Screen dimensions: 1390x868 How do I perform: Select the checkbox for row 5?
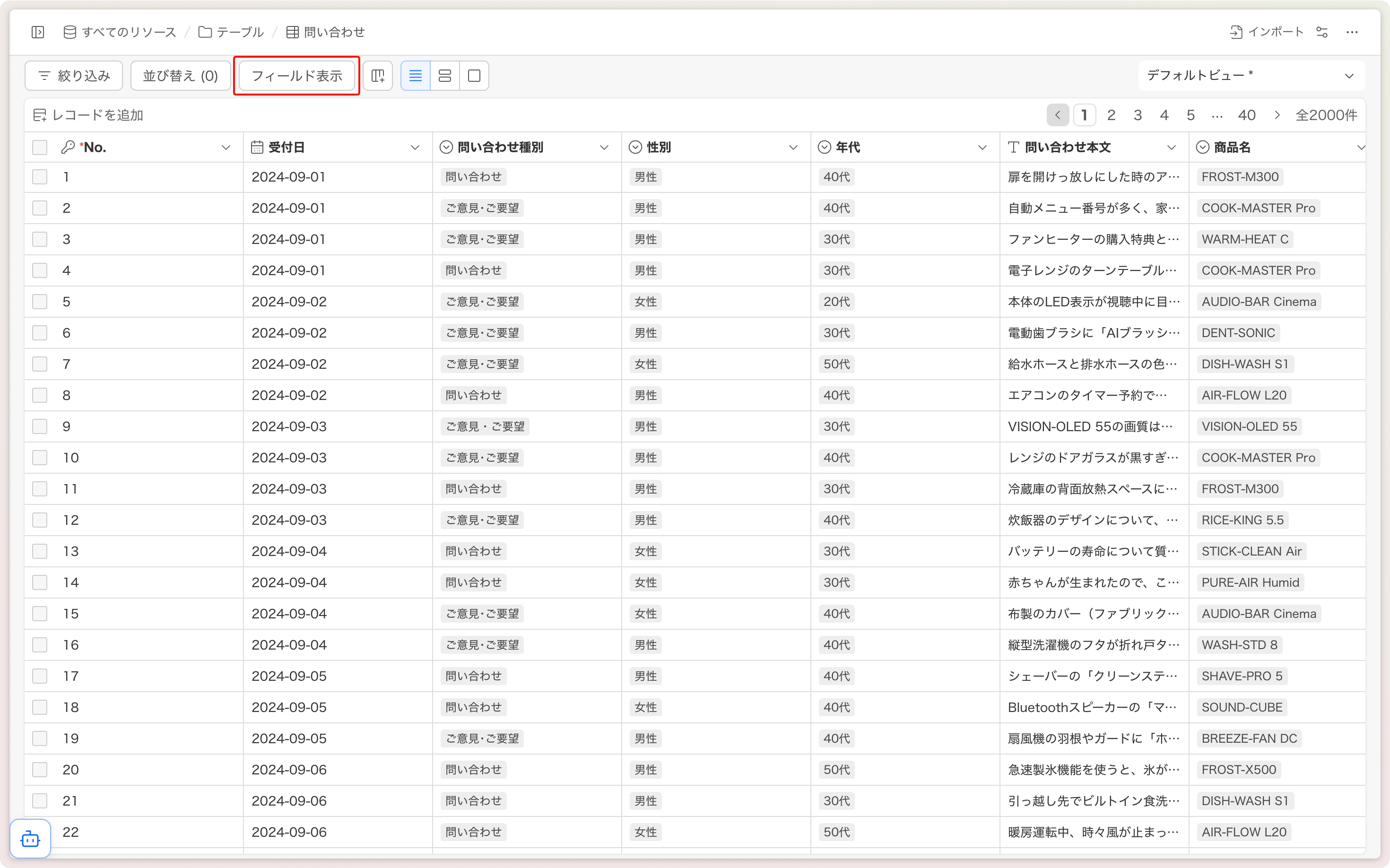tap(40, 302)
